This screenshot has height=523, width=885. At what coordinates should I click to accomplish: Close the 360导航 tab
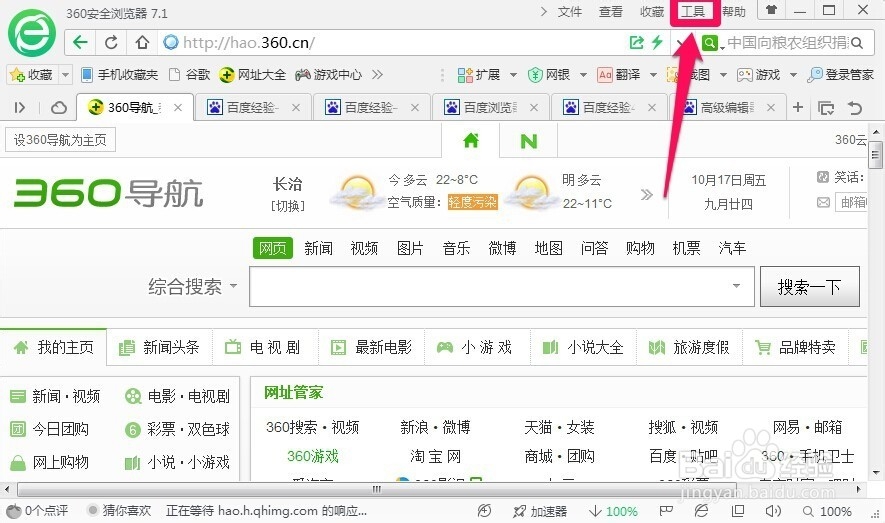pyautogui.click(x=178, y=107)
